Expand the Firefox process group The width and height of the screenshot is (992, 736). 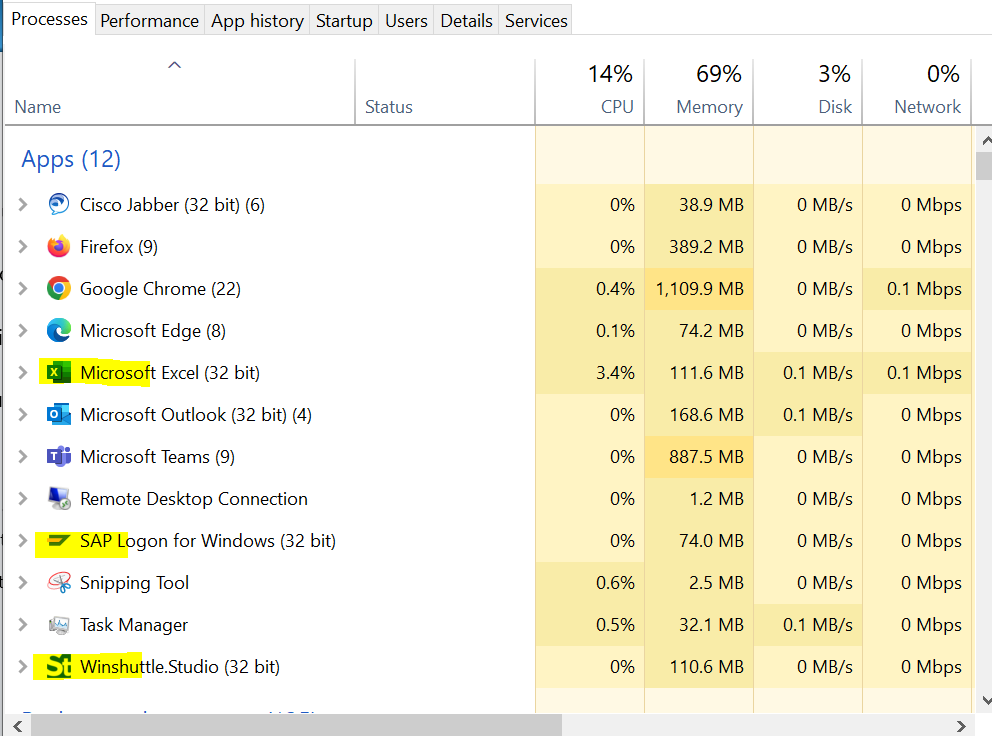(x=22, y=246)
